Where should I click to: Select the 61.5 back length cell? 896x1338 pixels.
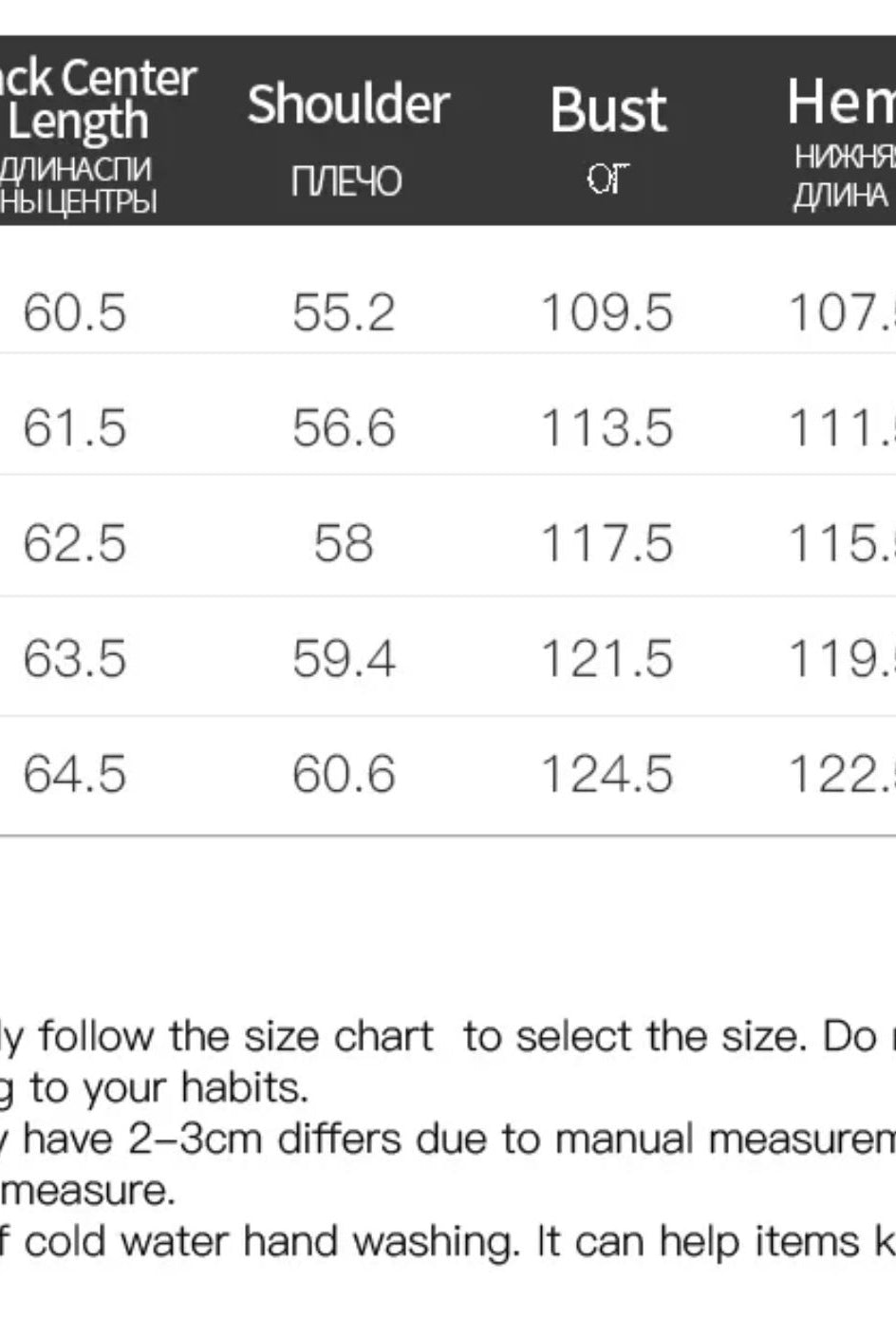pyautogui.click(x=74, y=428)
